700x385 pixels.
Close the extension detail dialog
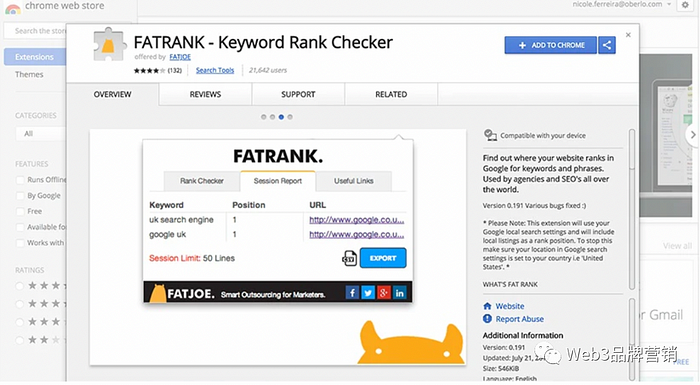click(628, 35)
